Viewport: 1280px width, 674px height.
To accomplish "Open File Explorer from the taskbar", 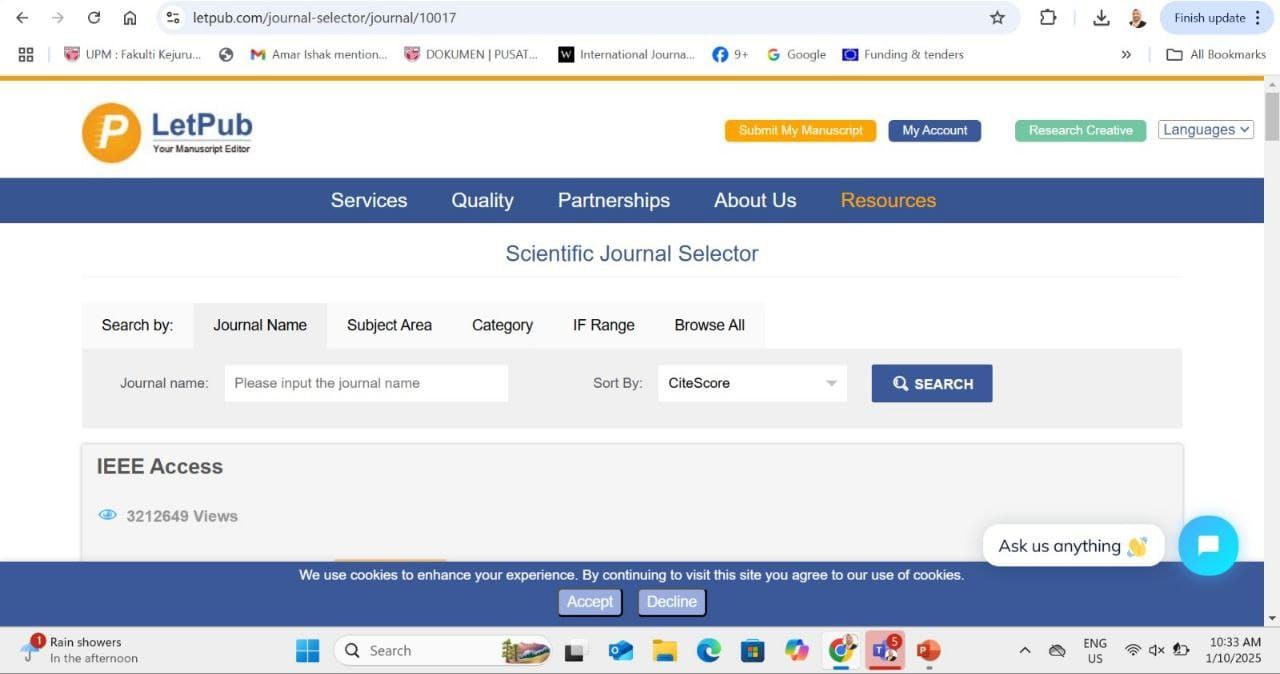I will [665, 651].
